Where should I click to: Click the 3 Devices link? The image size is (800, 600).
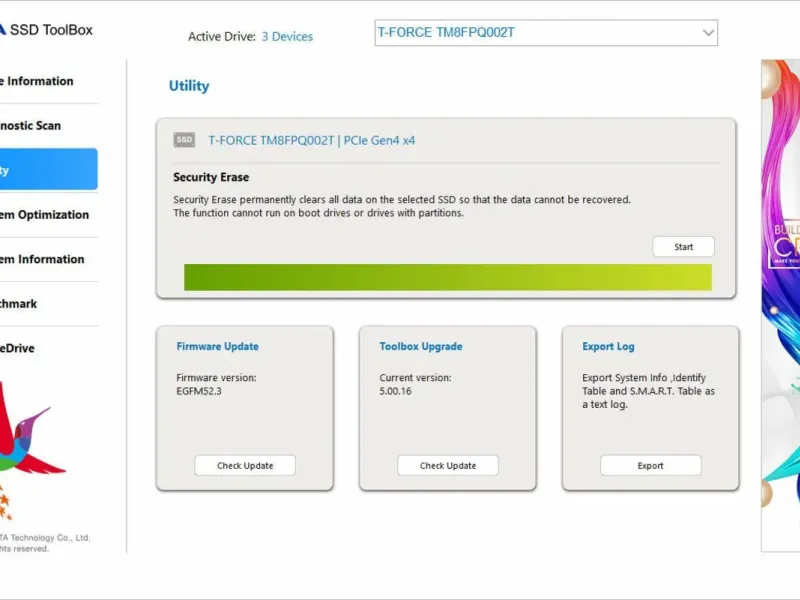tap(287, 37)
